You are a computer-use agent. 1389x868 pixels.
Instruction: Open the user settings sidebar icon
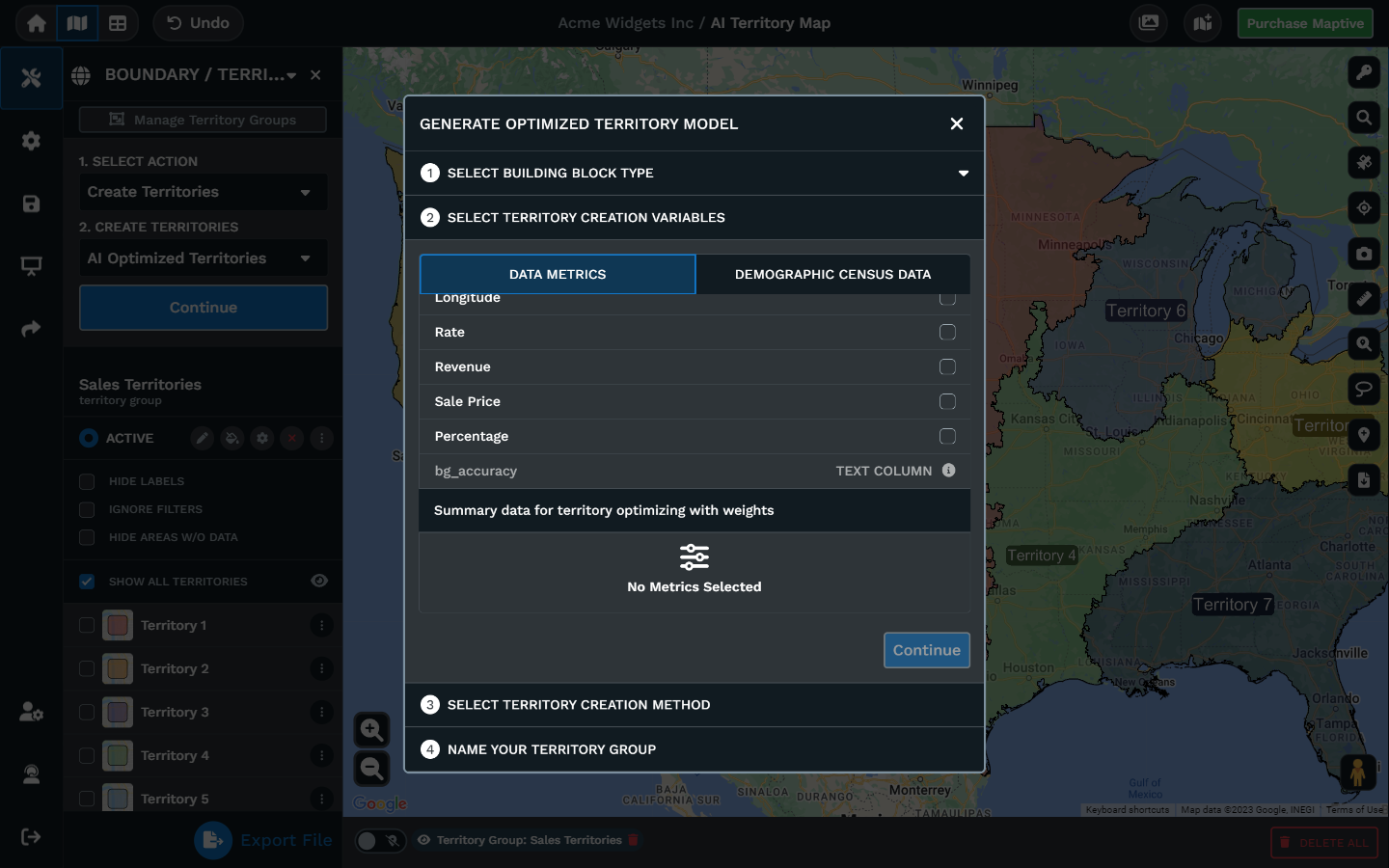(x=31, y=712)
